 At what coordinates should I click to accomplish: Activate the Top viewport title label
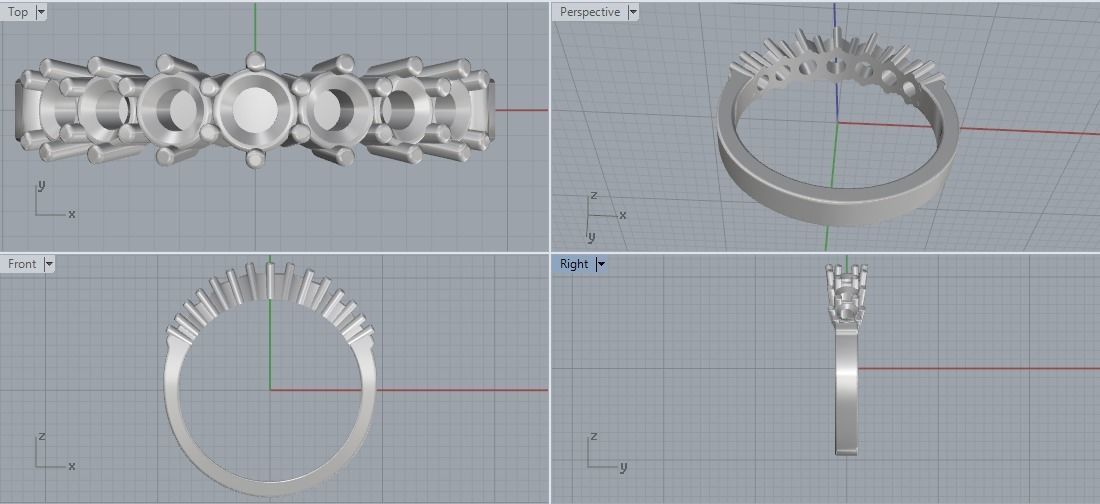(x=18, y=12)
